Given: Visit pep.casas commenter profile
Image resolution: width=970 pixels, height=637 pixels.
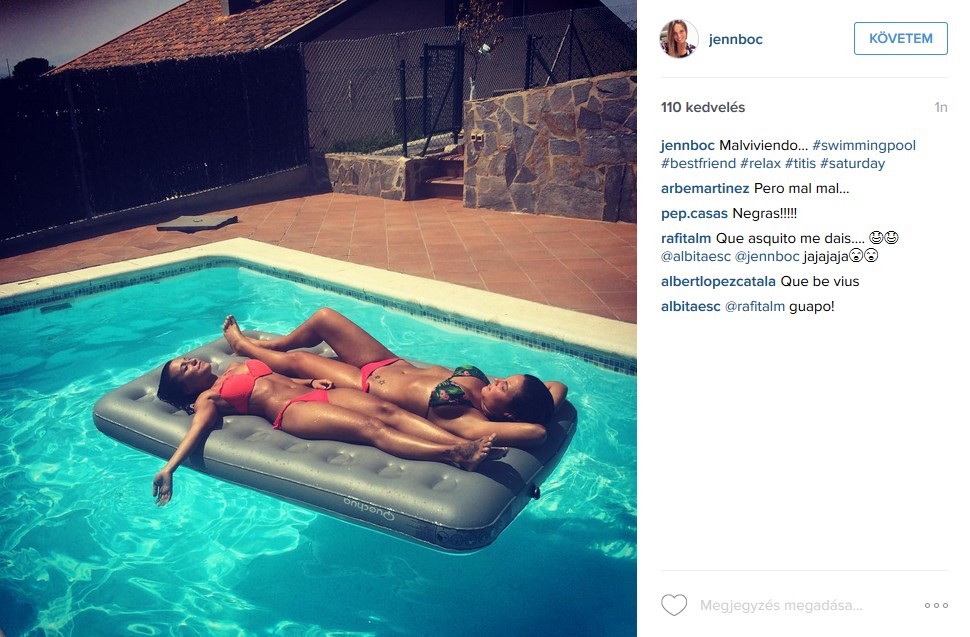Looking at the screenshot, I should pyautogui.click(x=694, y=213).
